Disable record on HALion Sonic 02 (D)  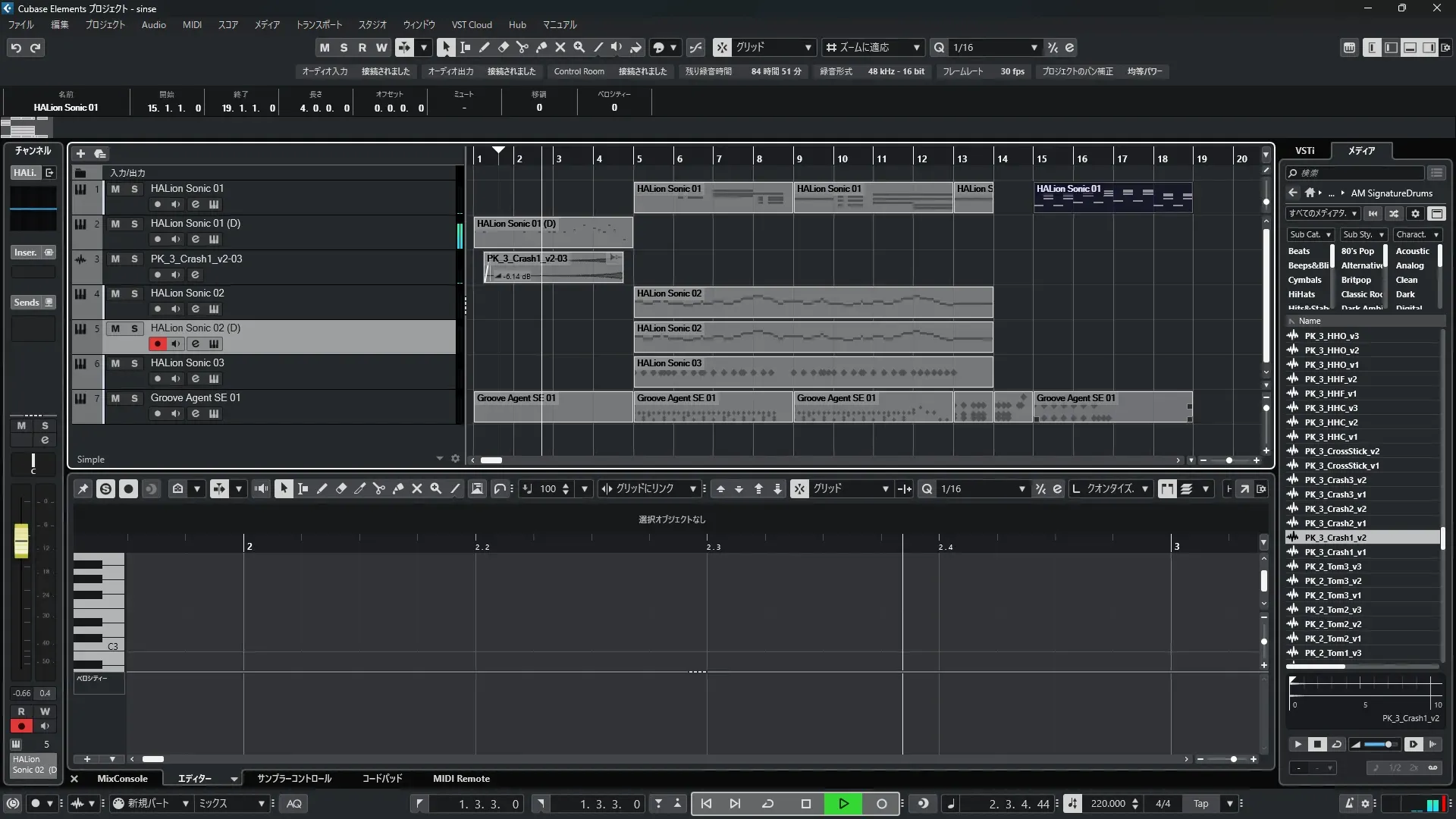pyautogui.click(x=157, y=344)
